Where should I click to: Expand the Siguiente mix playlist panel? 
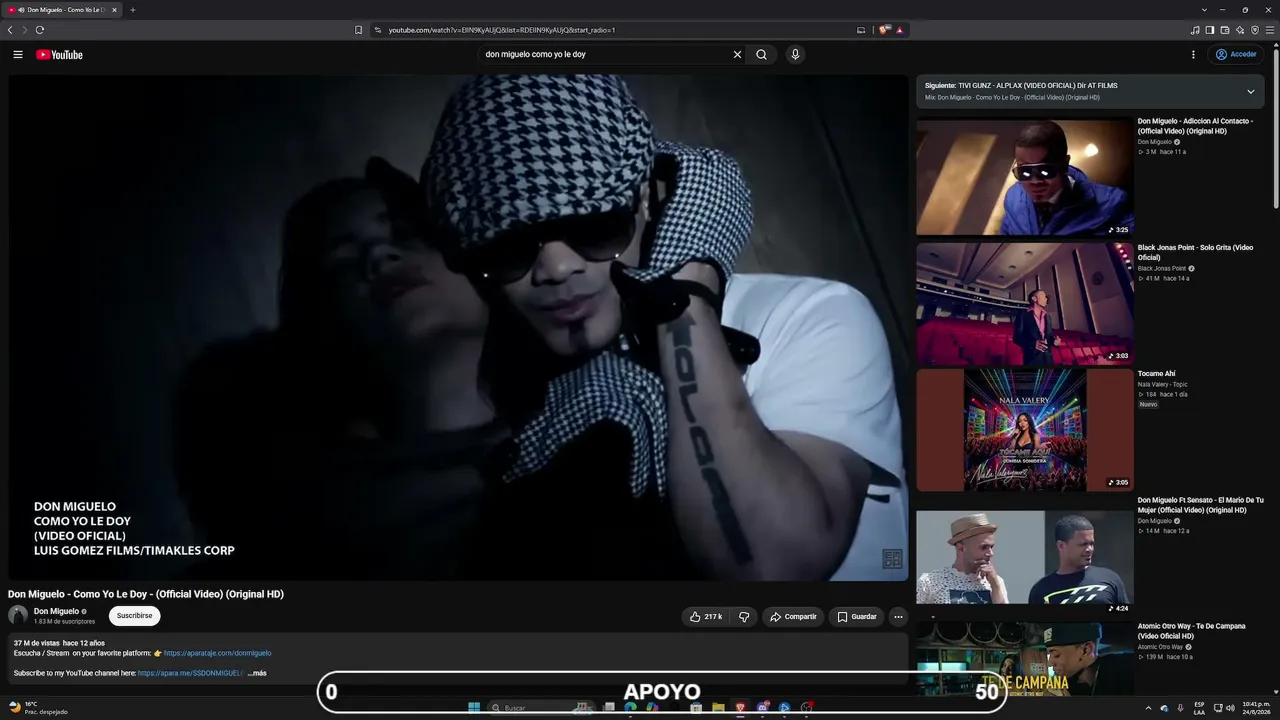pyautogui.click(x=1250, y=92)
